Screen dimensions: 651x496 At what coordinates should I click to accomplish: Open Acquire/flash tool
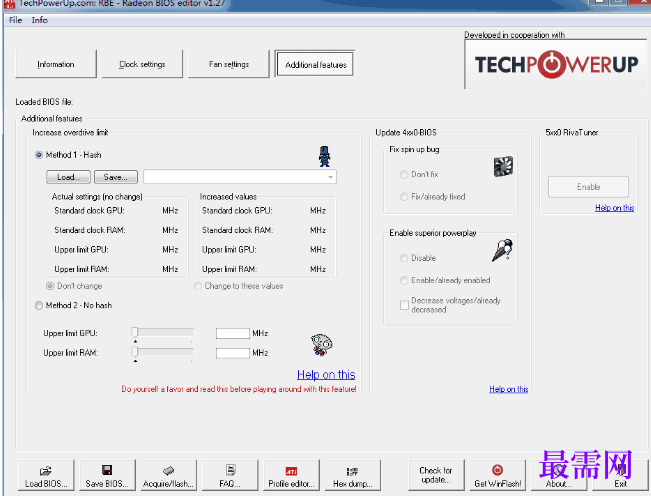coord(168,475)
